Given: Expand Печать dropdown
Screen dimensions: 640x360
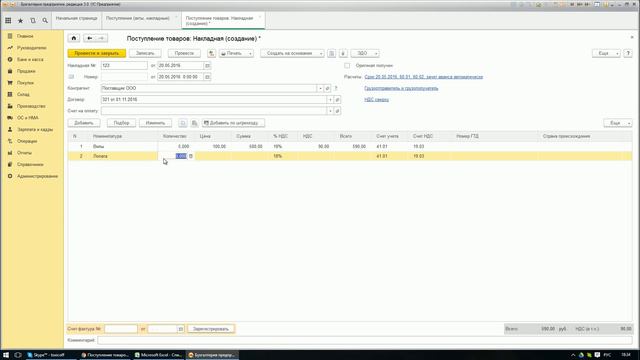Looking at the screenshot, I should (x=250, y=53).
